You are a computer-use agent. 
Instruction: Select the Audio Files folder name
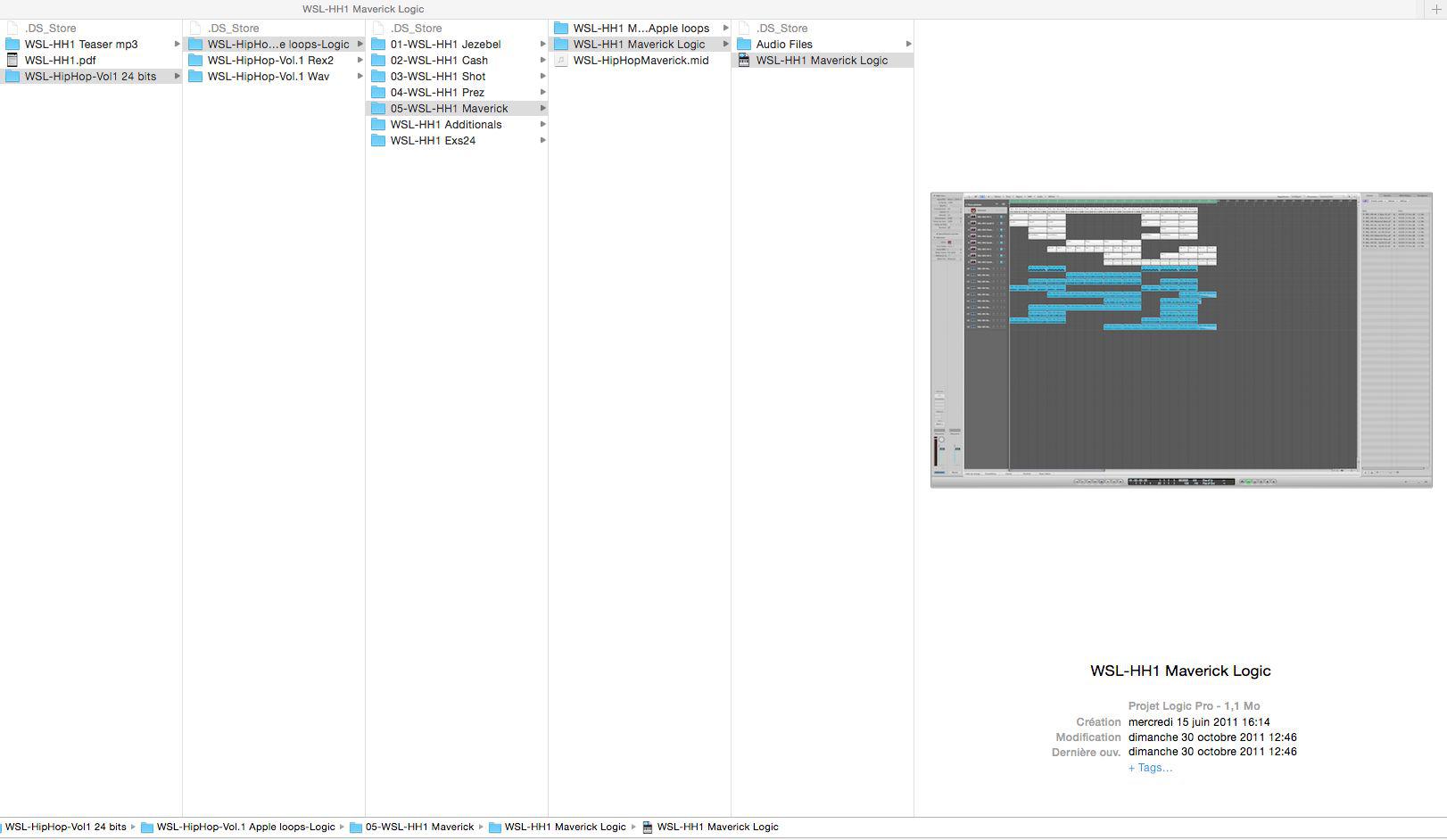pos(784,44)
